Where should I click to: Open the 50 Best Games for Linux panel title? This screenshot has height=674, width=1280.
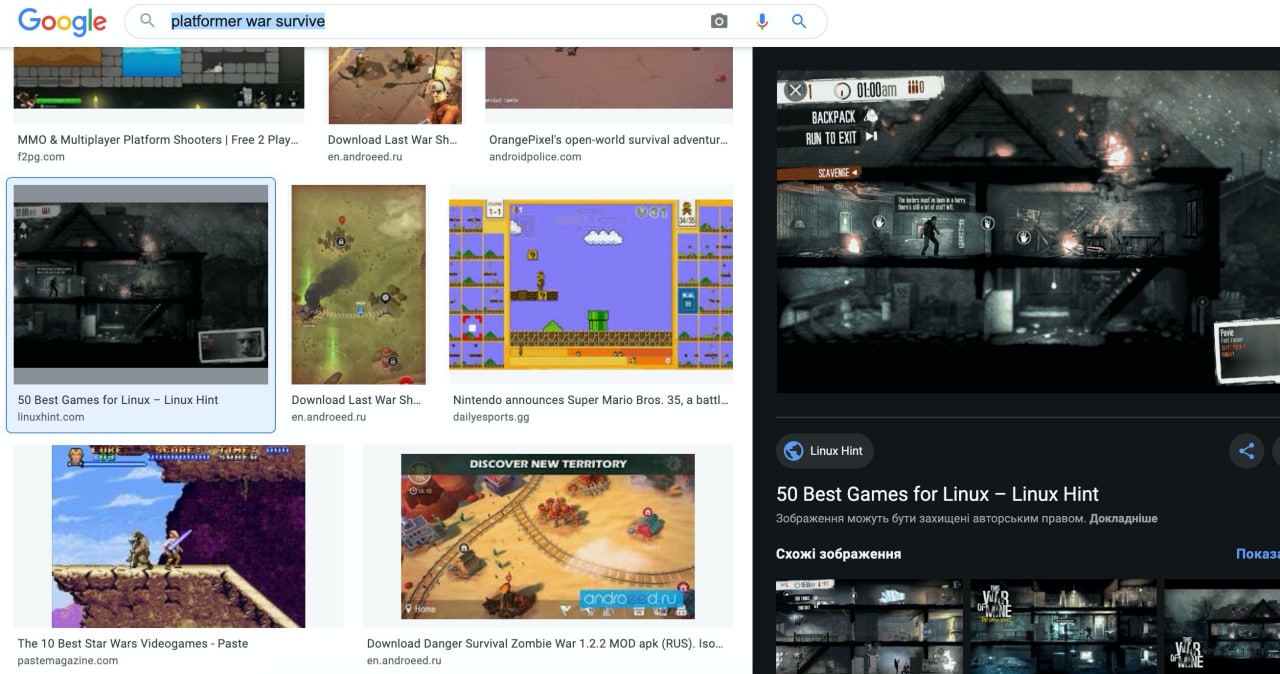(x=937, y=494)
